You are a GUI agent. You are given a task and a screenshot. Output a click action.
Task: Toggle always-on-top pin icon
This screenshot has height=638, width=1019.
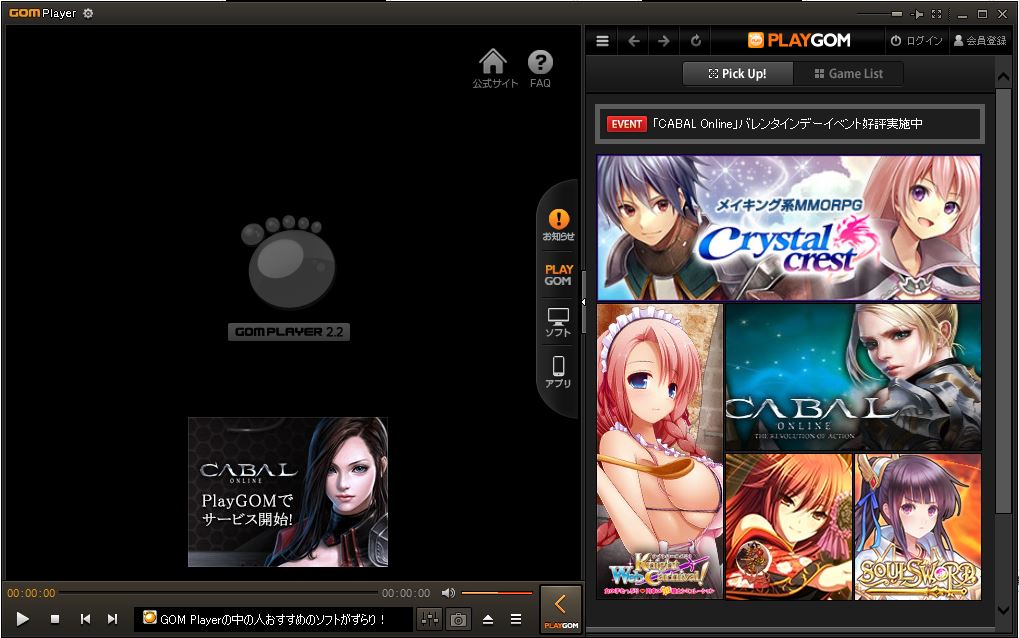click(x=918, y=14)
